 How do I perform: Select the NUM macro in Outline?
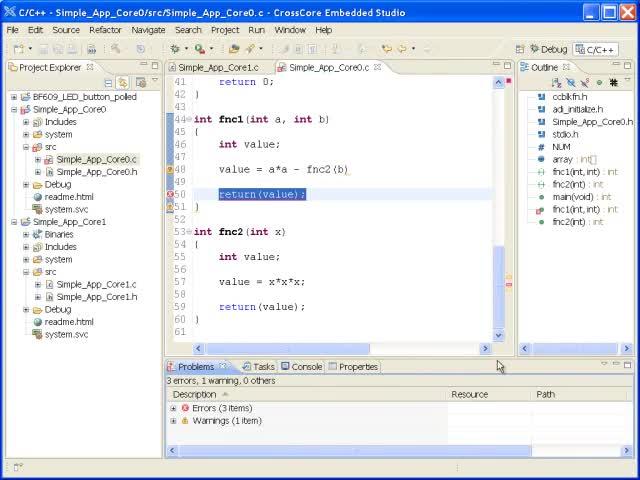point(561,147)
